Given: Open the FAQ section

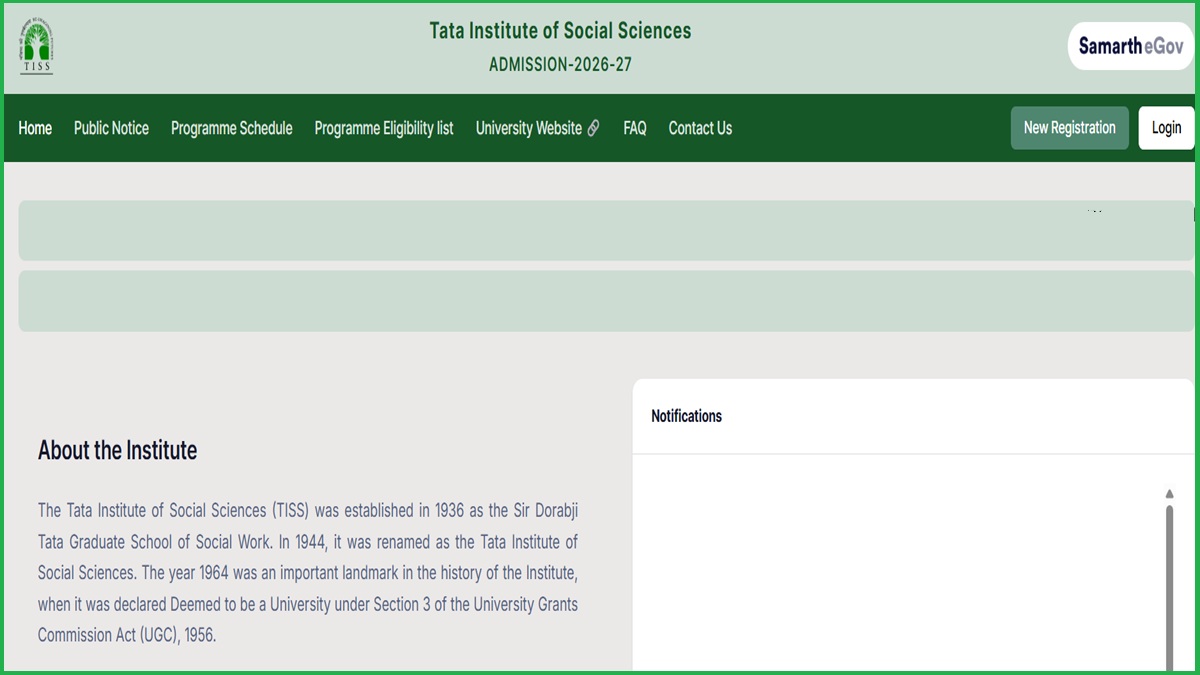Looking at the screenshot, I should click(634, 128).
